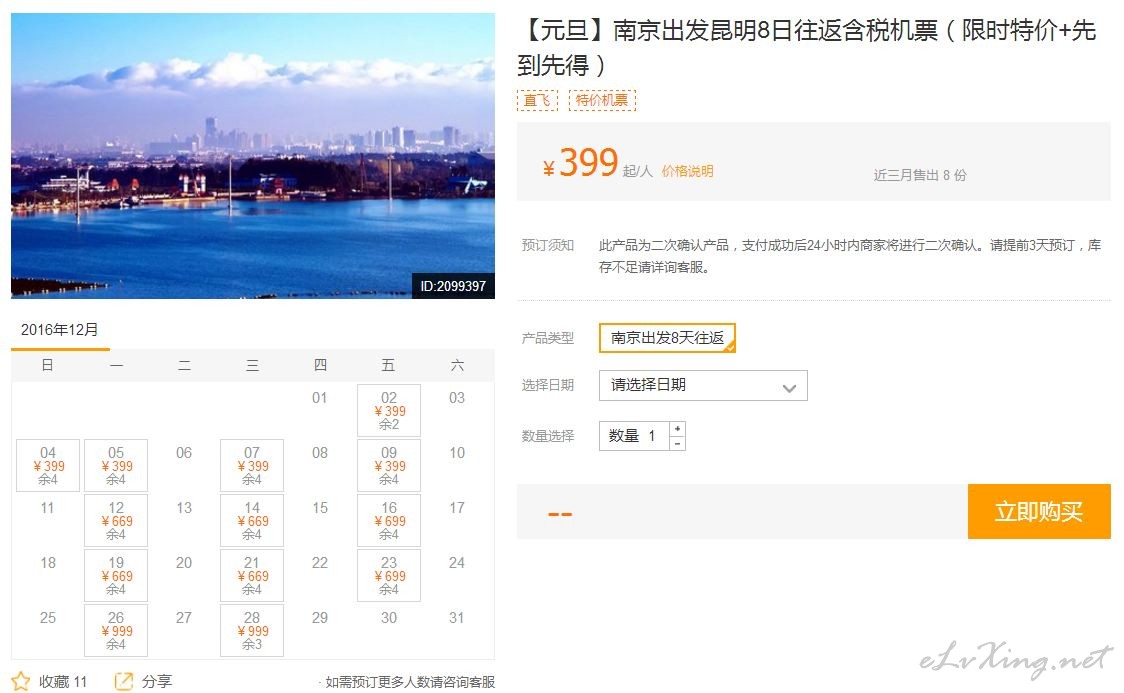Choose December 19 priced ¥669
Image resolution: width=1124 pixels, height=693 pixels.
[x=116, y=575]
